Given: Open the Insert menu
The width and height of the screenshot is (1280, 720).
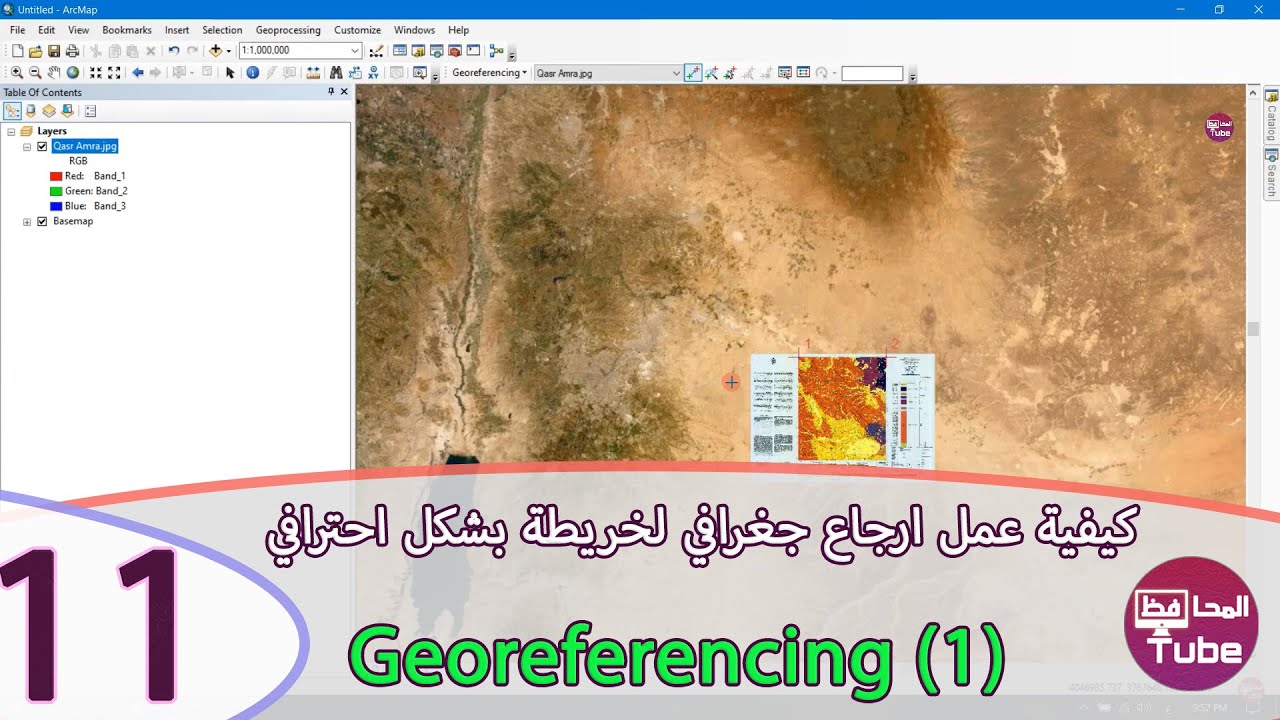Looking at the screenshot, I should pyautogui.click(x=177, y=30).
